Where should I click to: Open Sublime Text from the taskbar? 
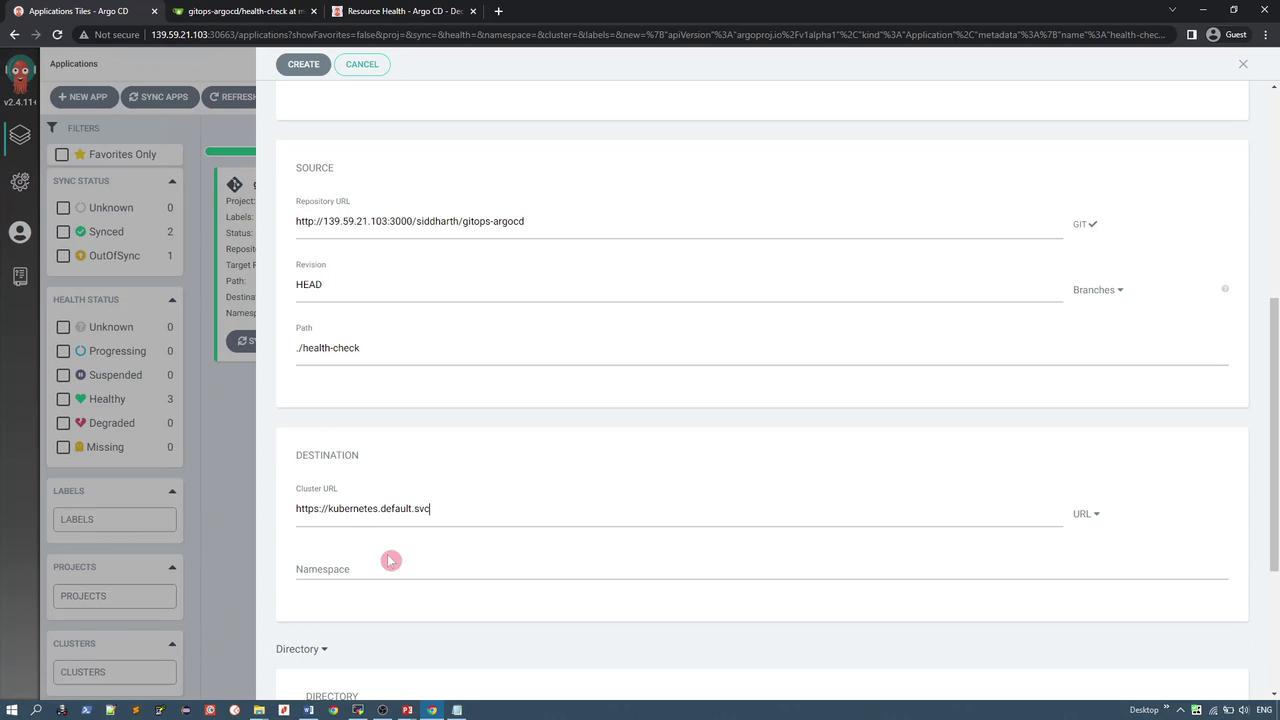pyautogui.click(x=135, y=710)
